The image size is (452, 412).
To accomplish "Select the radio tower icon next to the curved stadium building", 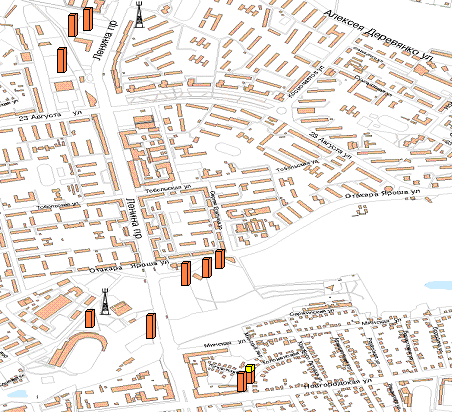I will (105, 302).
